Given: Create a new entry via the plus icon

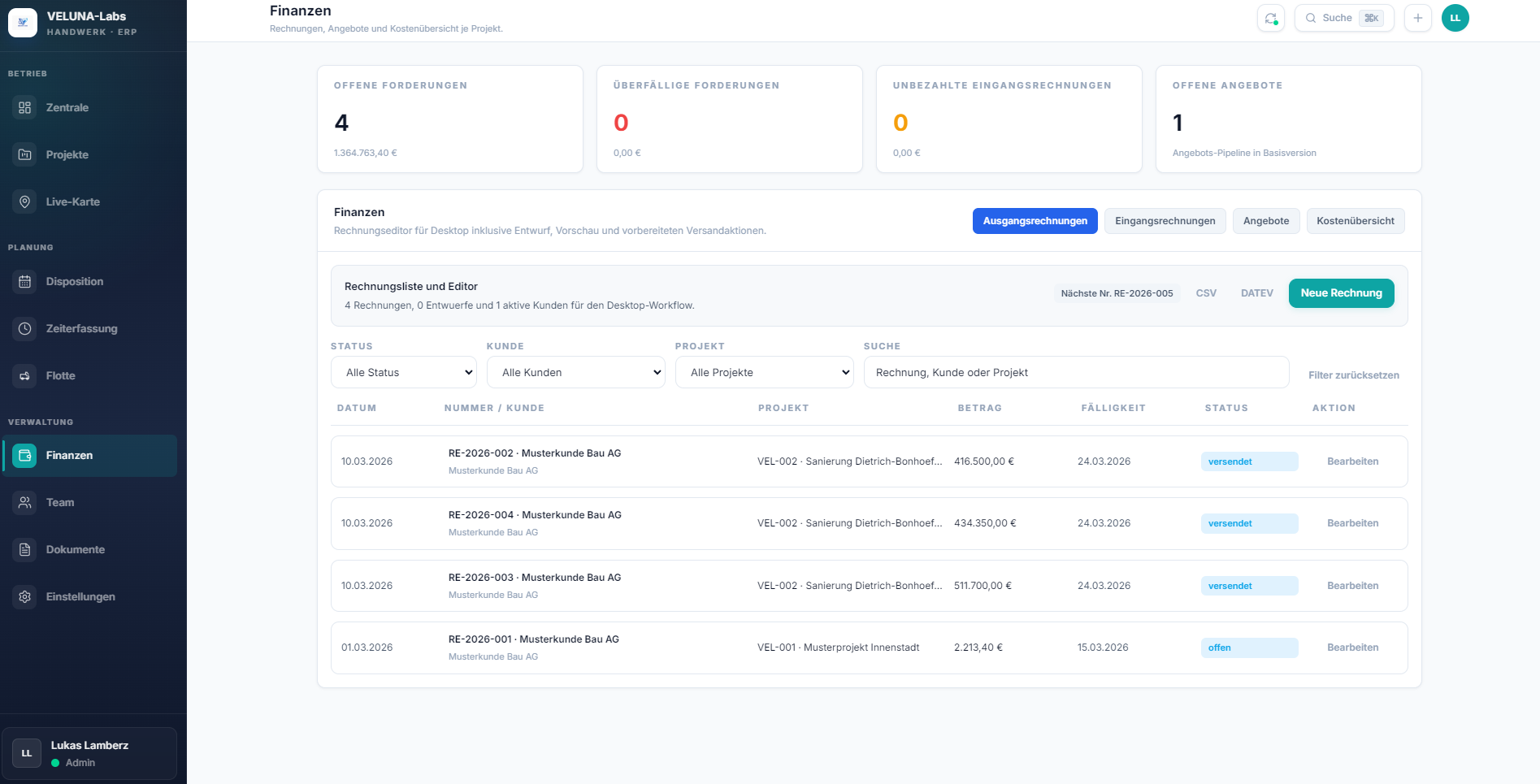Looking at the screenshot, I should pyautogui.click(x=1418, y=17).
